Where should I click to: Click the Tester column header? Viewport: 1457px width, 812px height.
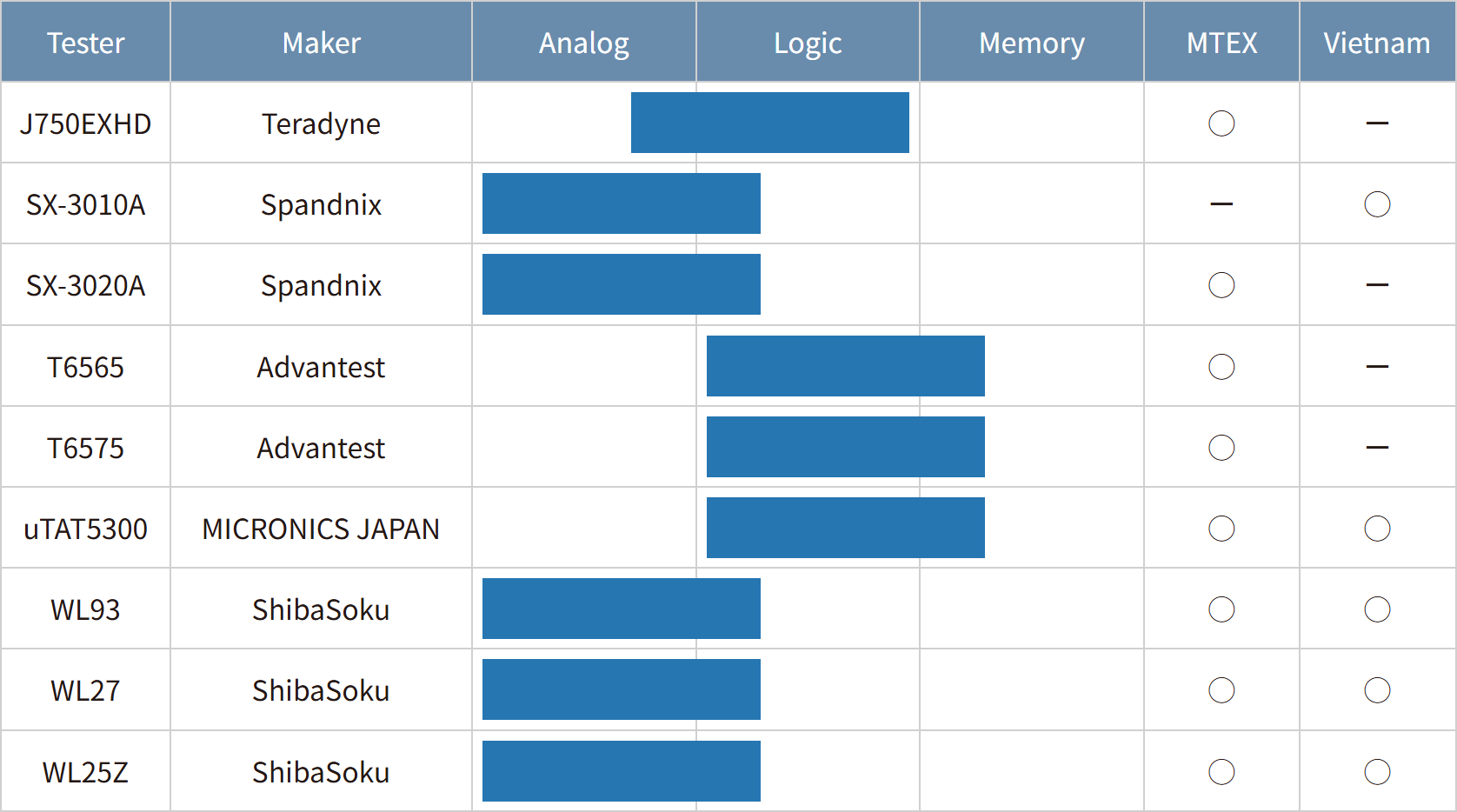click(x=85, y=43)
